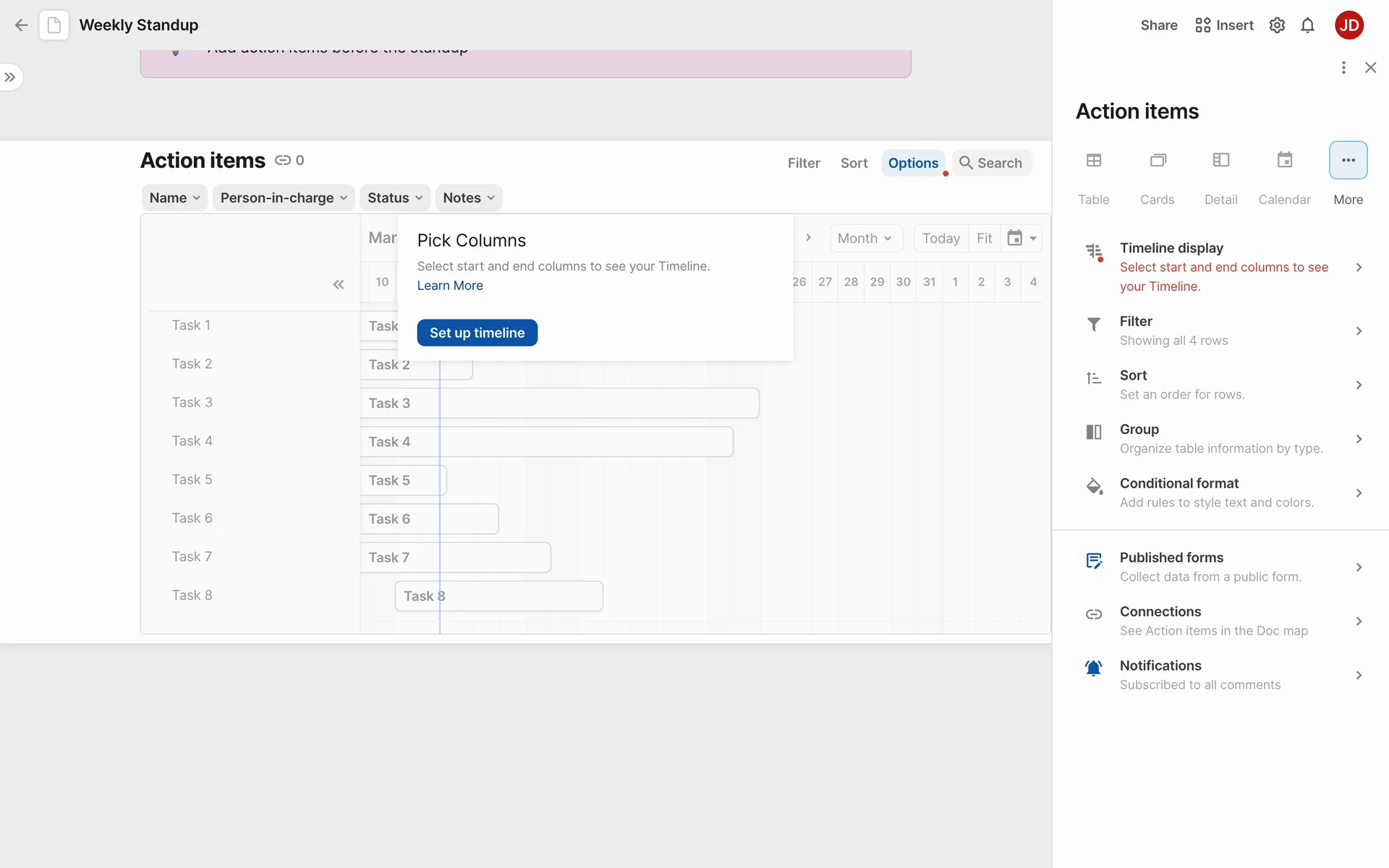Open the More views ellipsis button
The image size is (1389, 868).
tap(1348, 160)
